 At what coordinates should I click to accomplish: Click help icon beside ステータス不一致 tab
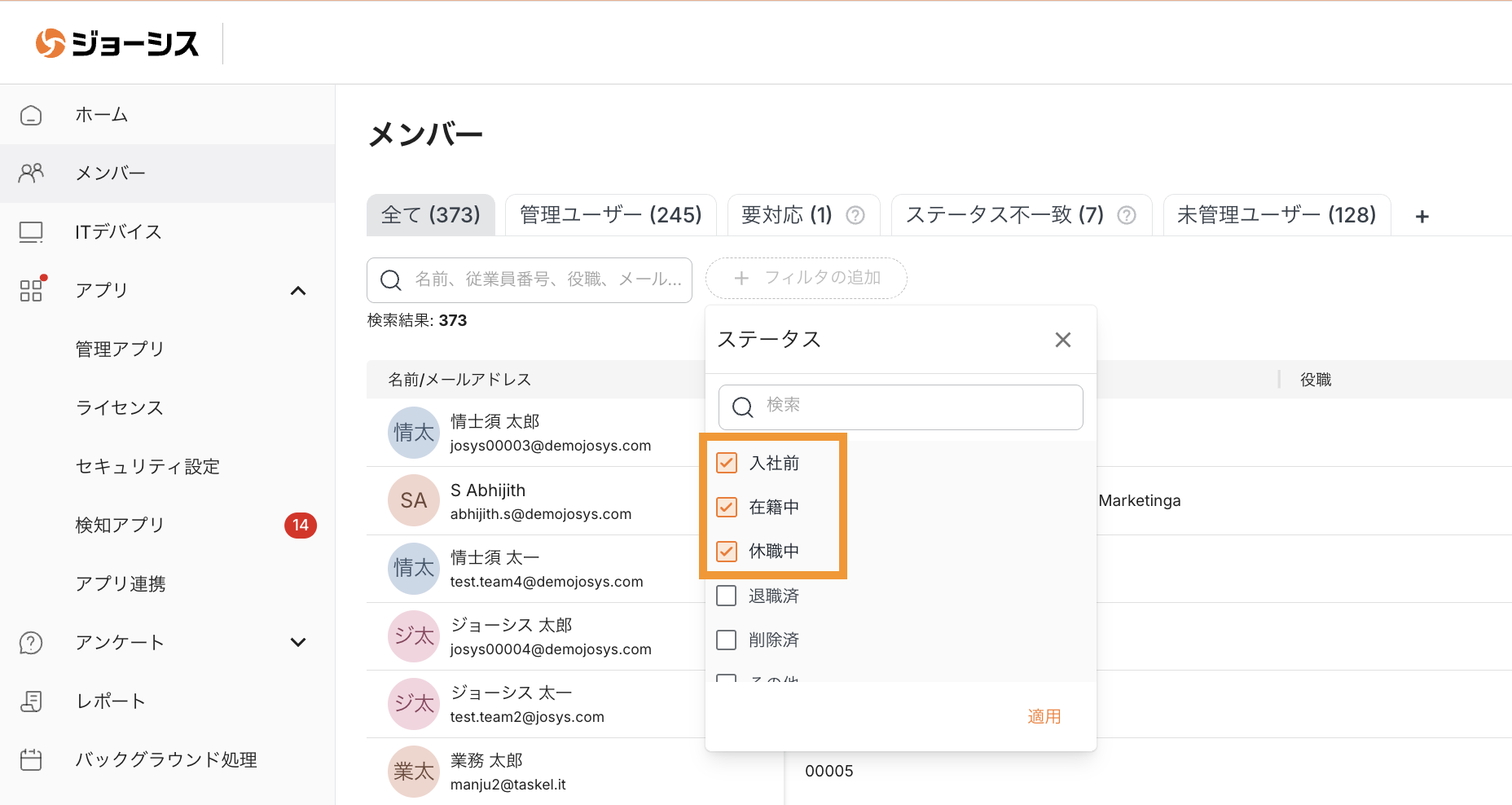click(x=1127, y=215)
